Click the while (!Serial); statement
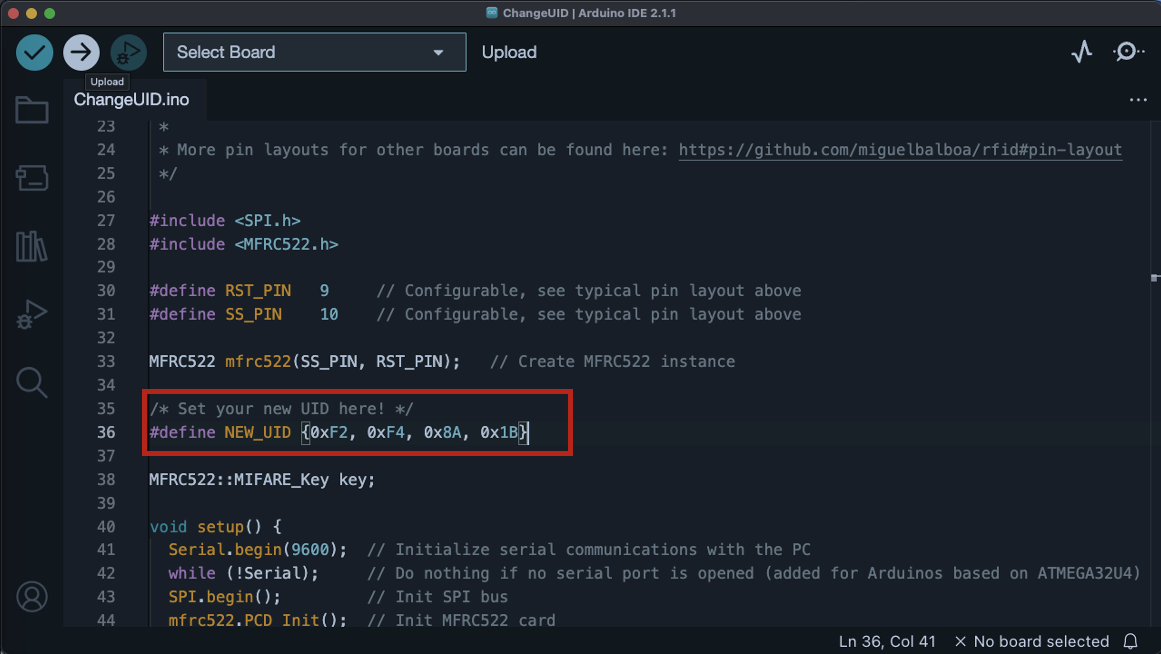This screenshot has height=654, width=1161. pos(244,573)
